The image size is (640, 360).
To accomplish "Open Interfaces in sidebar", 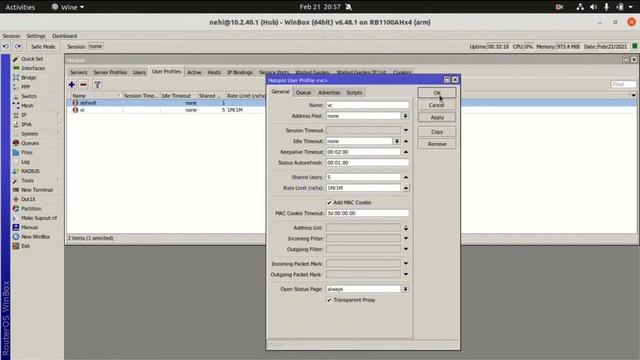I will (x=33, y=68).
